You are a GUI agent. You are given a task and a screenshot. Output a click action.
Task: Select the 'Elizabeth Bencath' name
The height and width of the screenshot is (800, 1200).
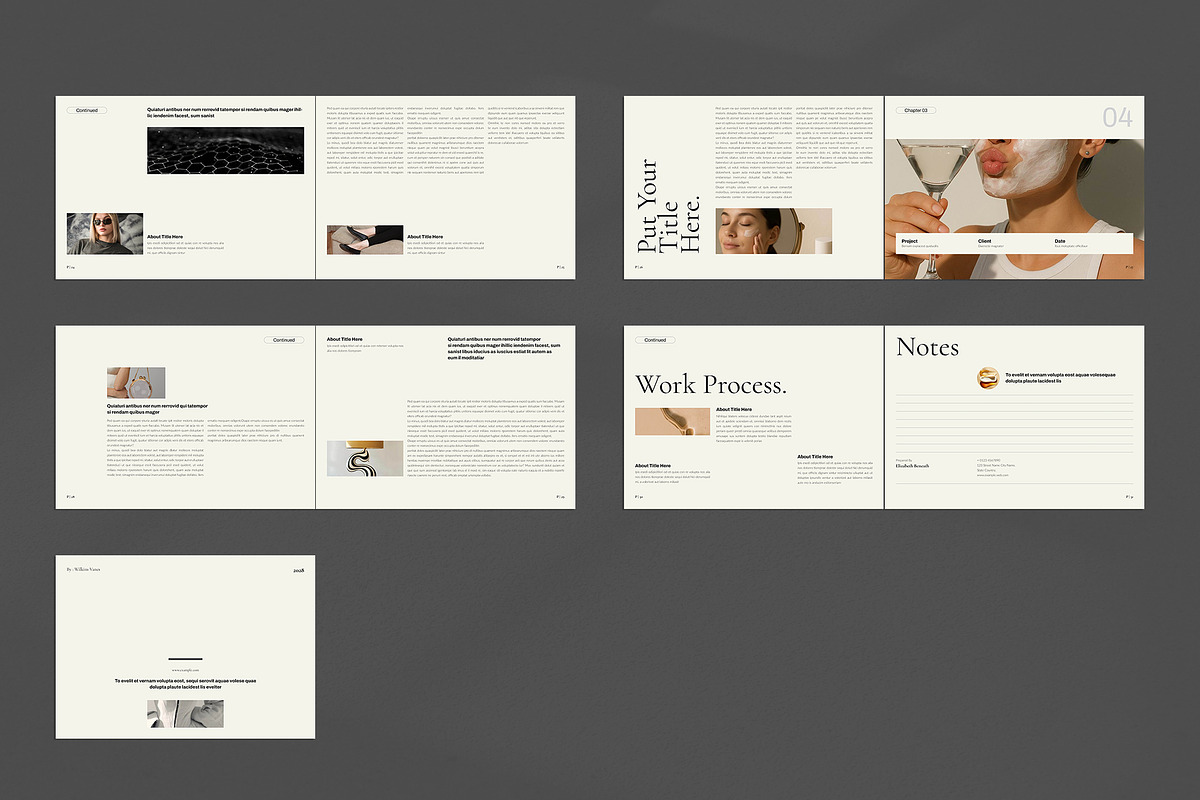point(912,466)
